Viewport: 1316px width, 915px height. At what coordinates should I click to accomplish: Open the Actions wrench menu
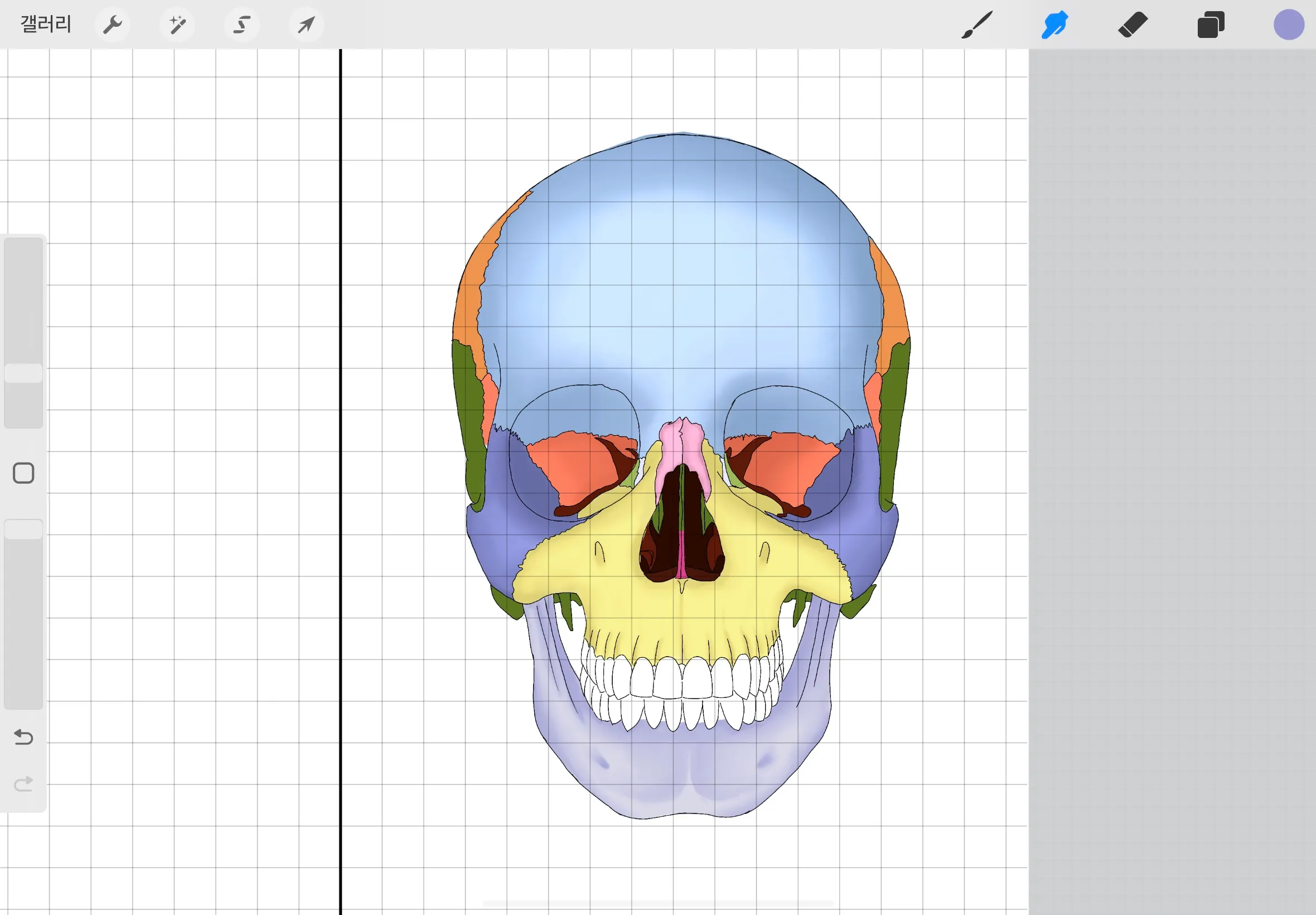(x=112, y=25)
